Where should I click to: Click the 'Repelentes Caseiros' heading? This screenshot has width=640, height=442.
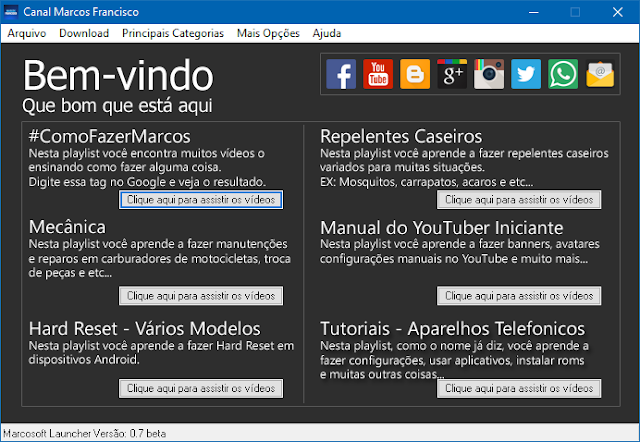pos(401,136)
